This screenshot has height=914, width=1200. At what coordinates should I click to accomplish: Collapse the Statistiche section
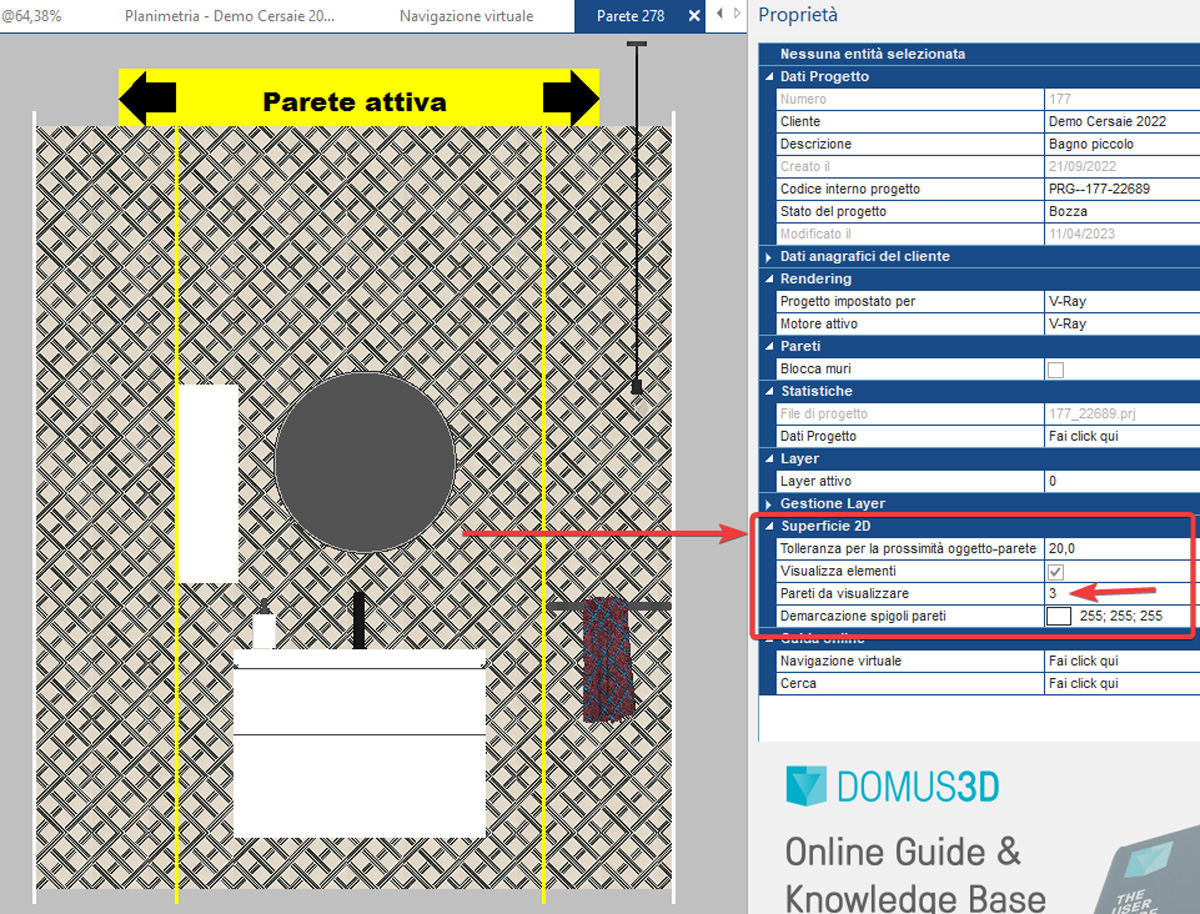(768, 392)
